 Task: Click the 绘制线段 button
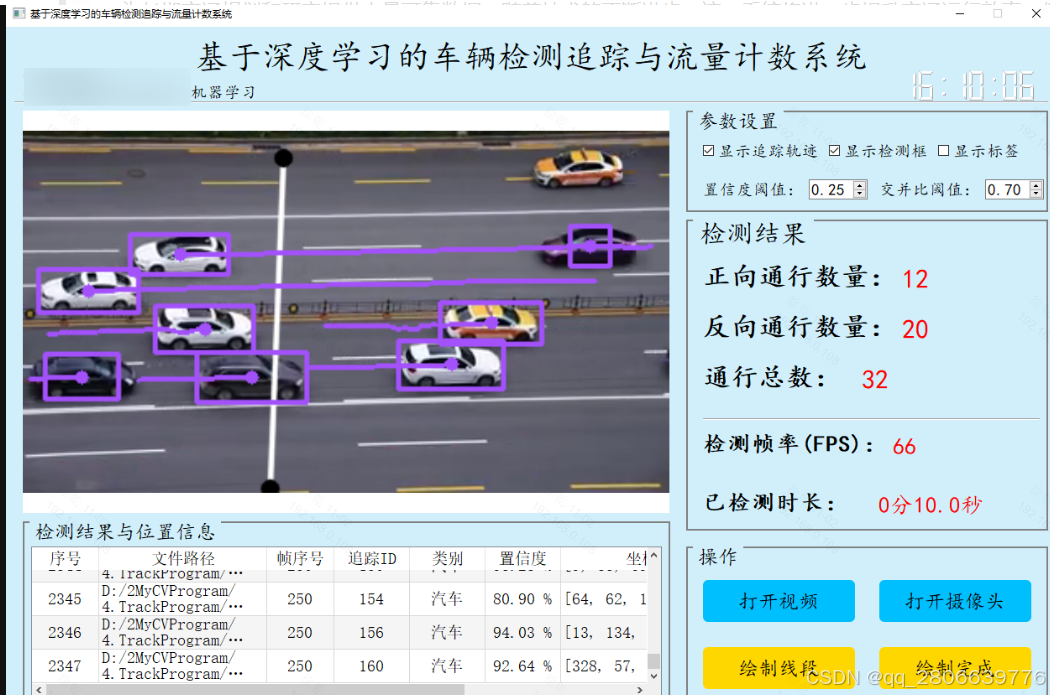coord(779,668)
